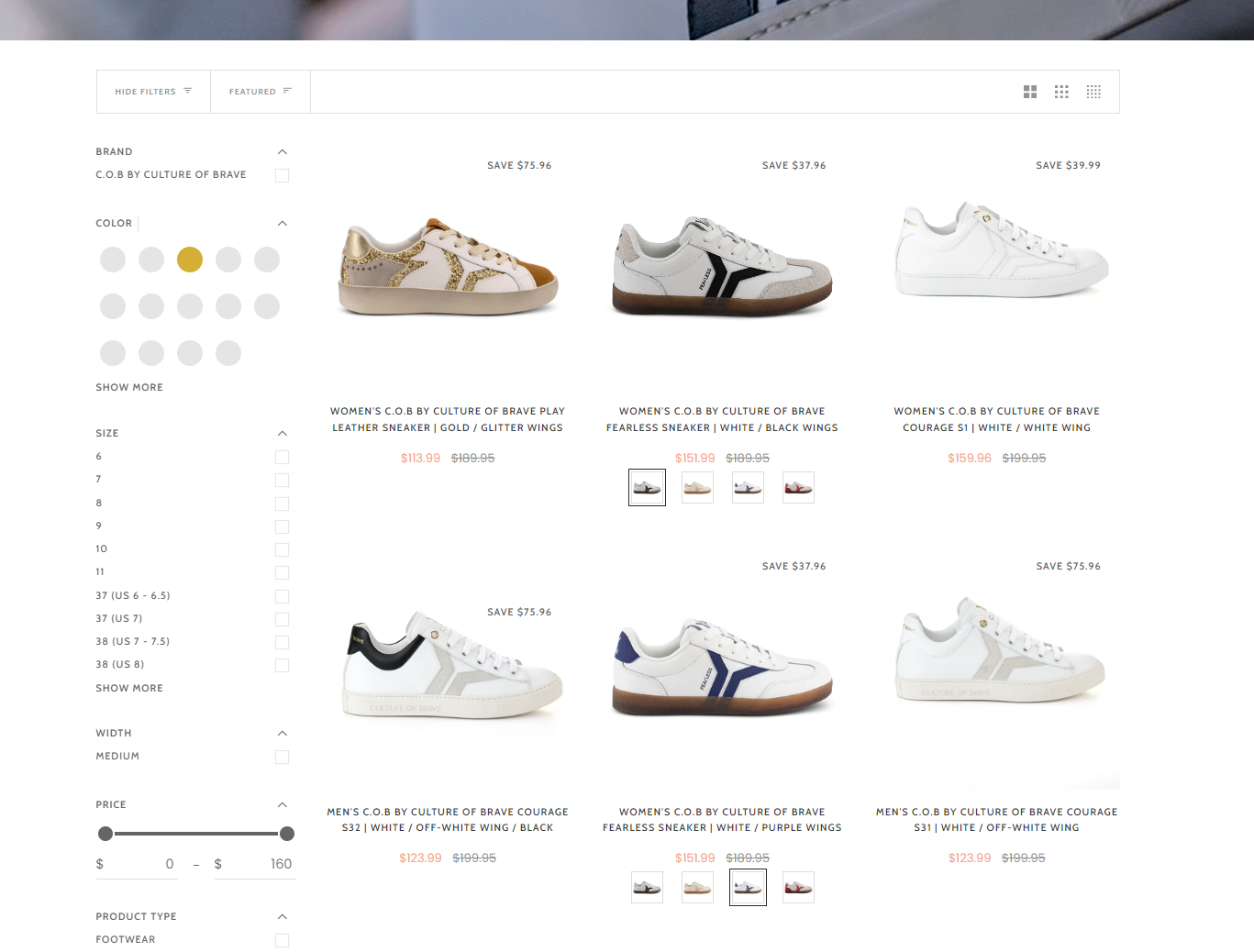
Task: Switch to the three-column grid view
Action: click(1061, 92)
